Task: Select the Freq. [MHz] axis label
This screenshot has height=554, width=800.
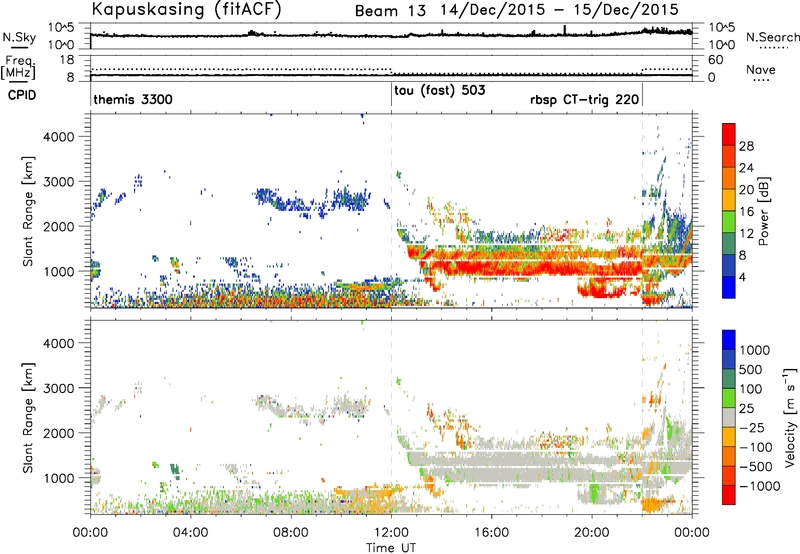Action: [19, 68]
